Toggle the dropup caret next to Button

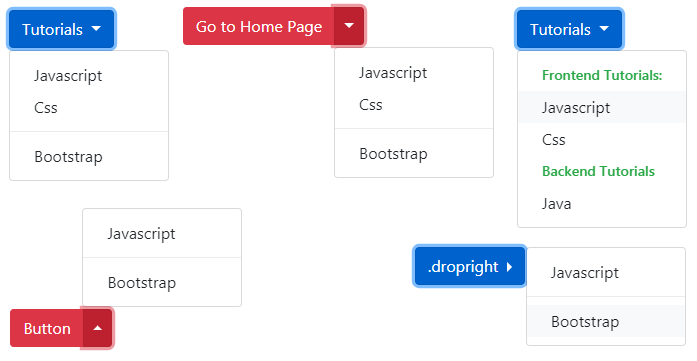tap(98, 328)
